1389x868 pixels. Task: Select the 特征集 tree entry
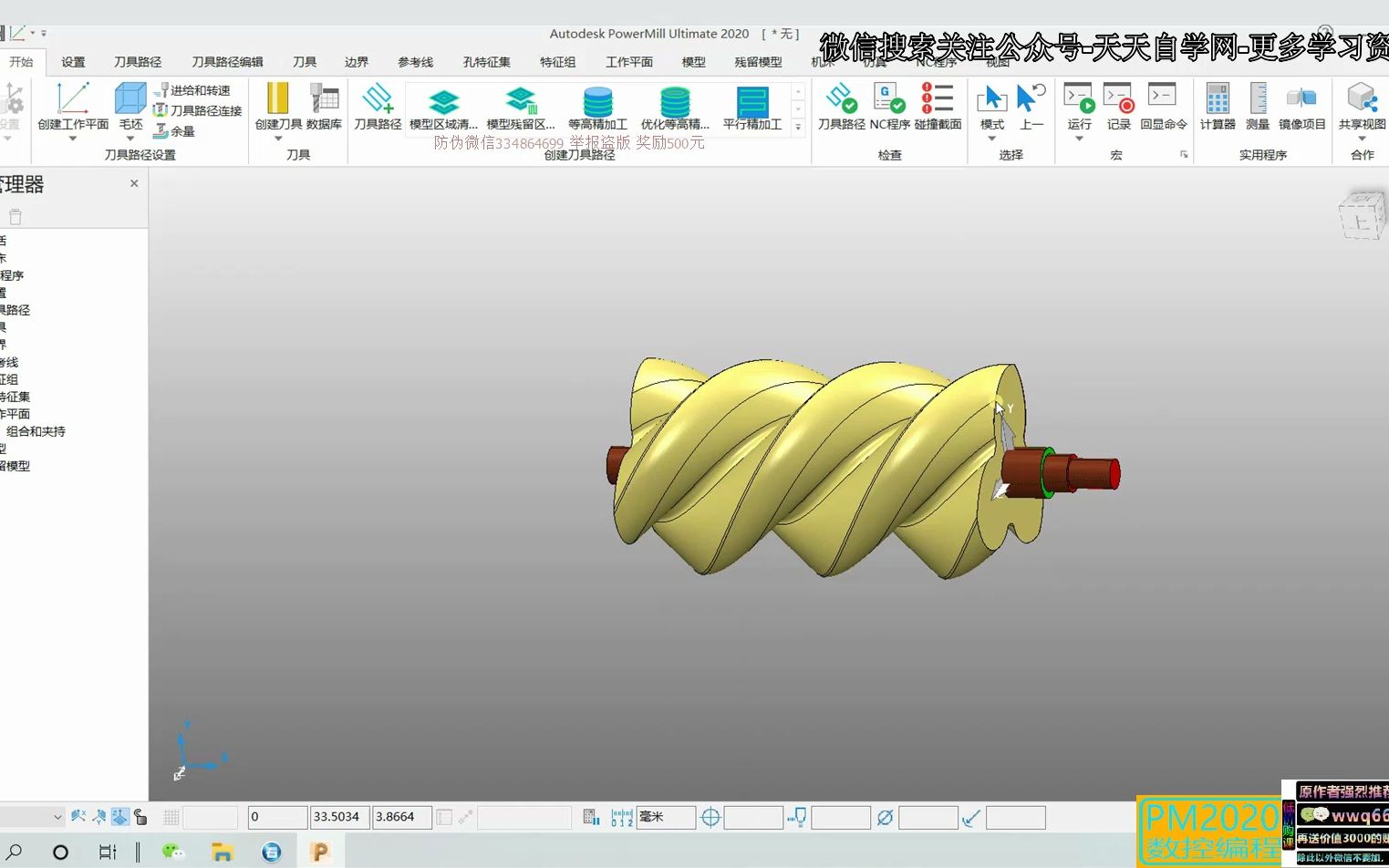(15, 397)
